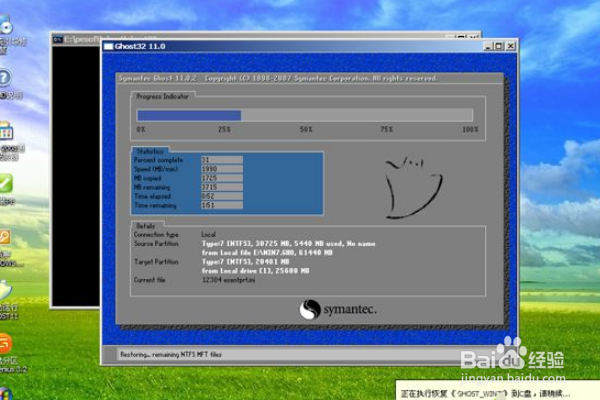Viewport: 600px width, 400px height.
Task: Click the Ghost32 window system menu icon
Action: [x=109, y=46]
